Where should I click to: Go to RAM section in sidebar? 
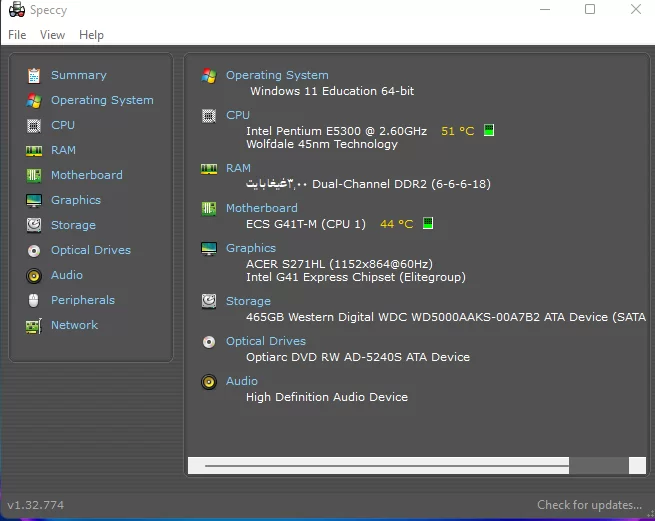(x=63, y=150)
